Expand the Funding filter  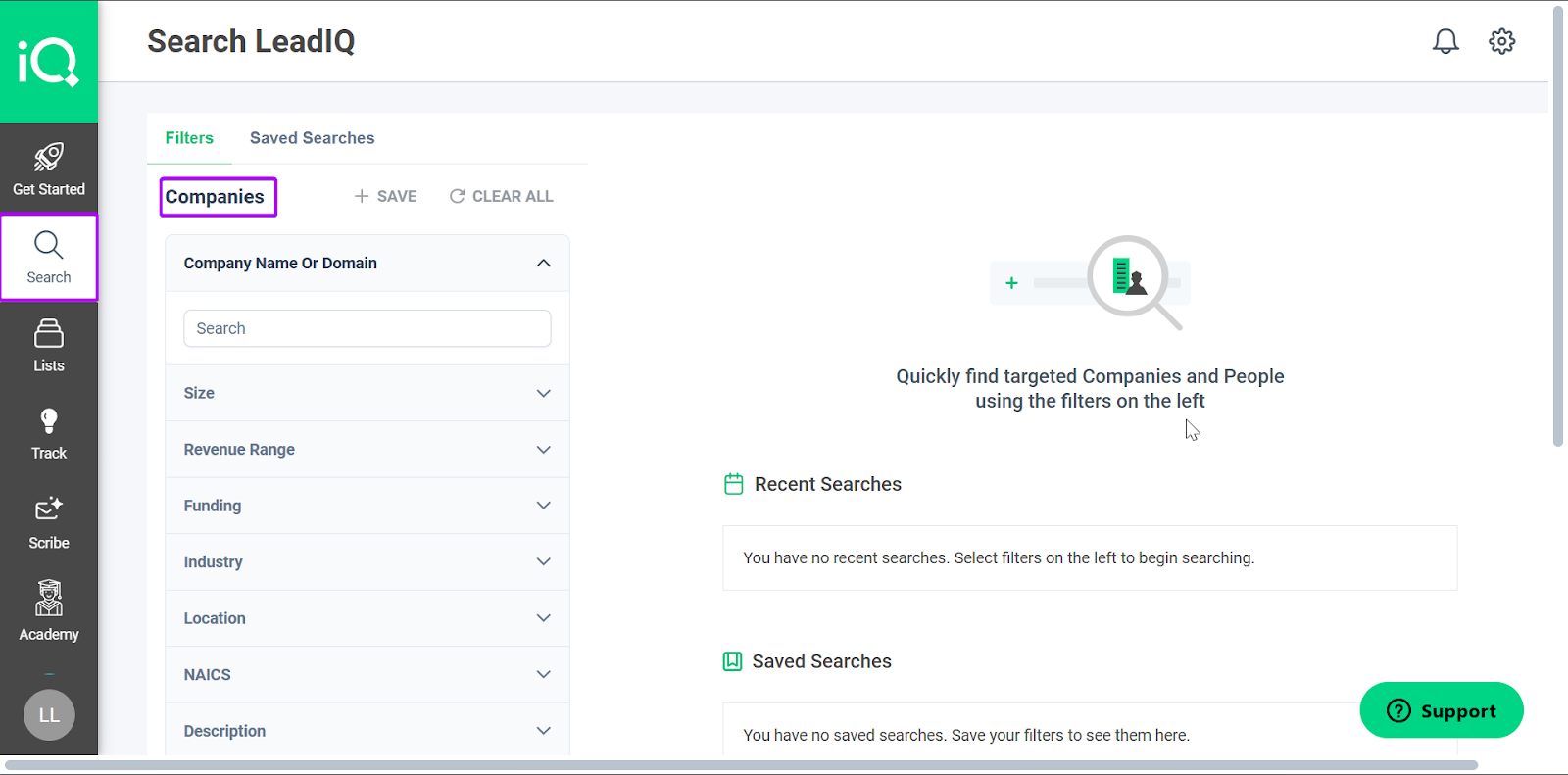click(367, 506)
